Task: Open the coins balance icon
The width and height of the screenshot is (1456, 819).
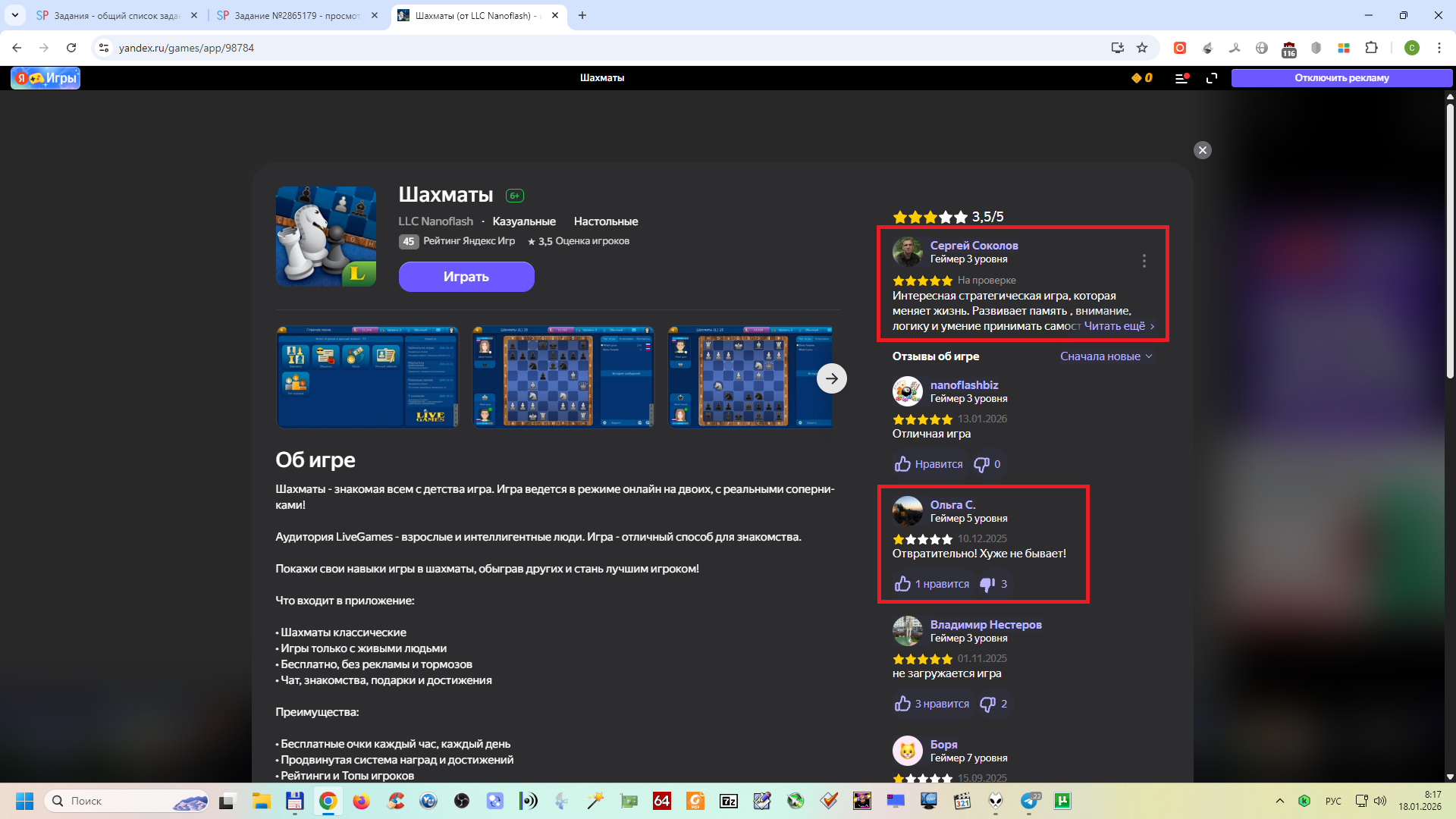Action: pyautogui.click(x=1141, y=78)
